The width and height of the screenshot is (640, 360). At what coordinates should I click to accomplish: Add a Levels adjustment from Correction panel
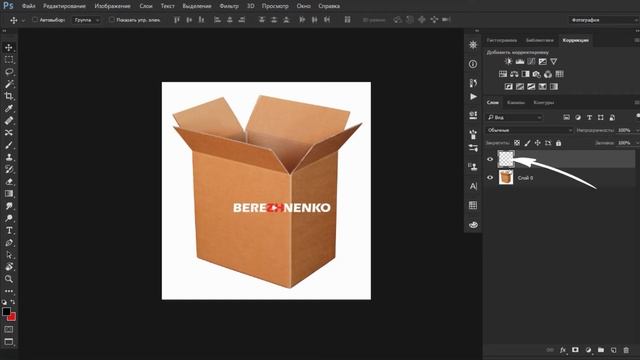520,62
